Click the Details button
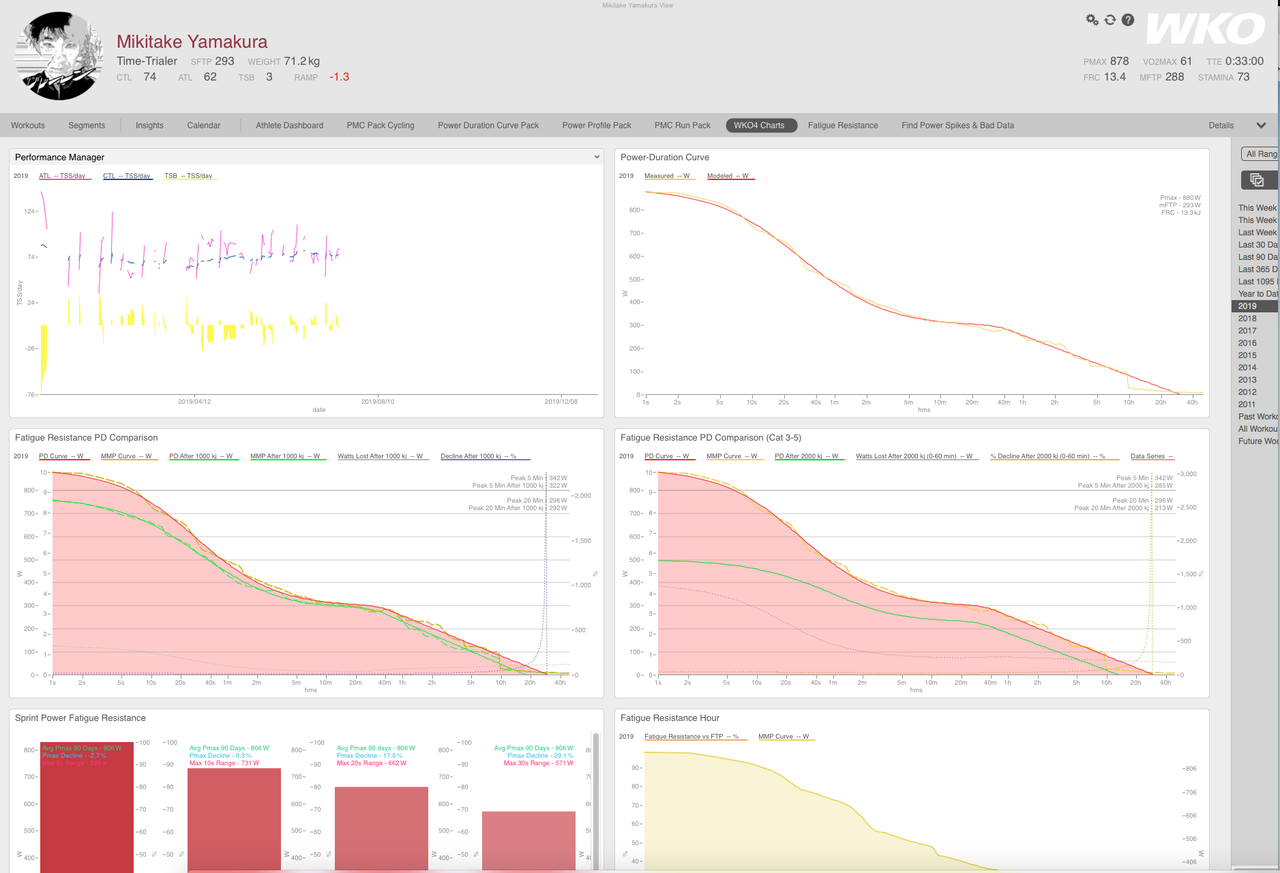This screenshot has height=873, width=1280. (1221, 126)
